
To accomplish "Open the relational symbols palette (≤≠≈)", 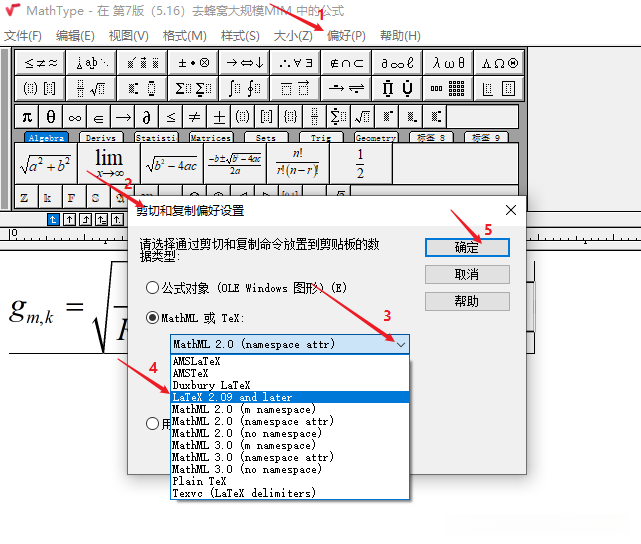I will click(40, 63).
